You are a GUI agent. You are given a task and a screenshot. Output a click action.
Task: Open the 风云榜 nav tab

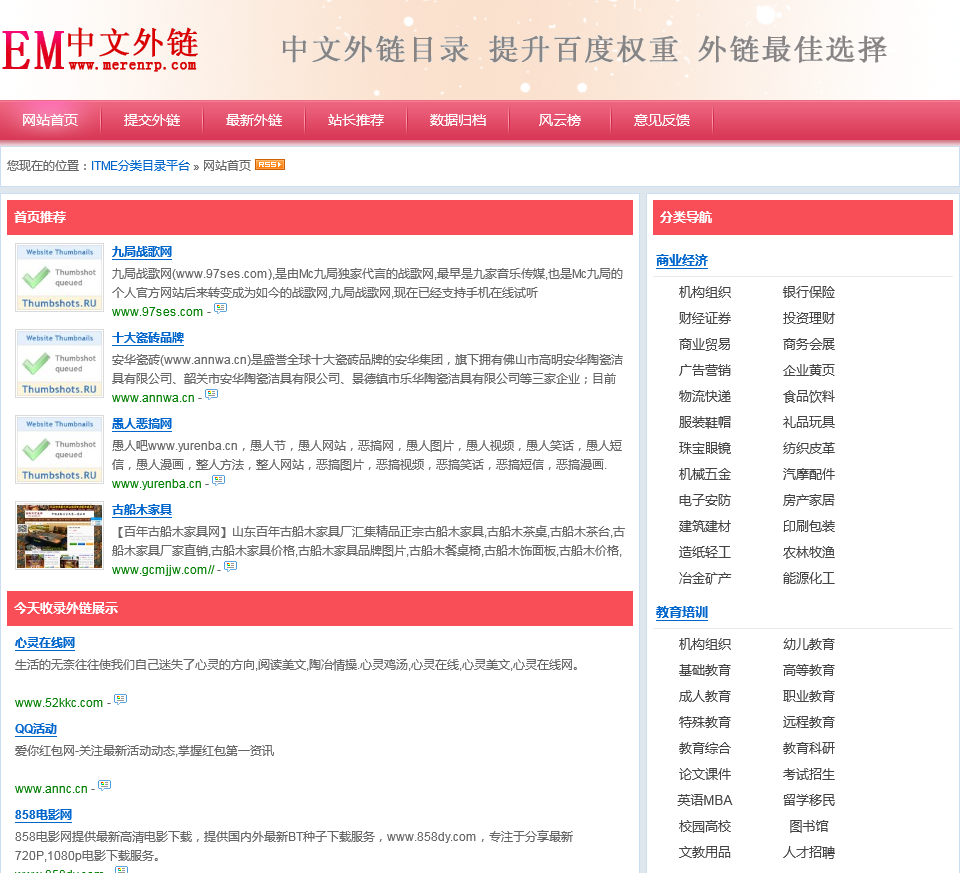(x=560, y=120)
